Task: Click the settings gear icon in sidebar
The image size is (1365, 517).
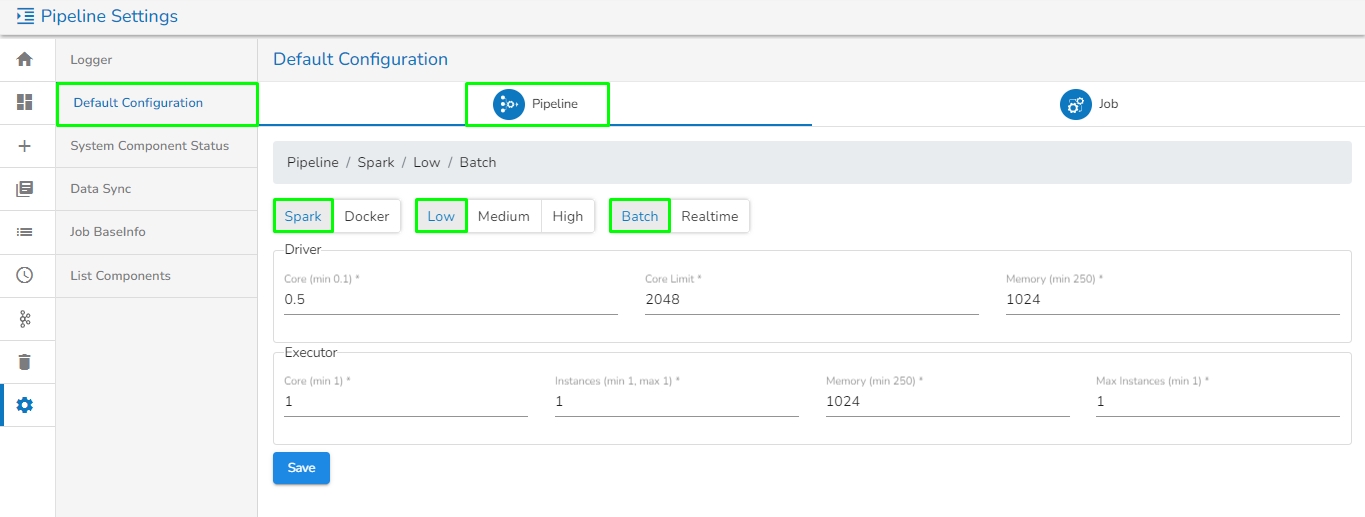Action: pyautogui.click(x=25, y=405)
